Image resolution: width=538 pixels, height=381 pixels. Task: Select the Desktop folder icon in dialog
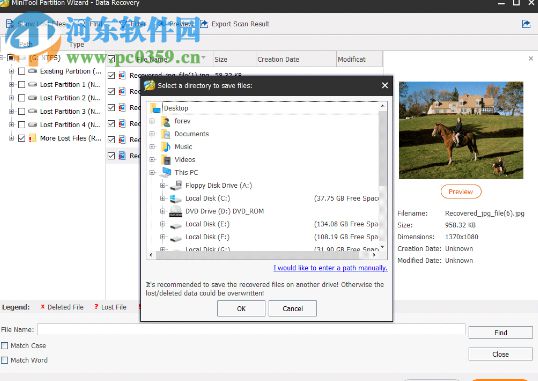click(x=155, y=108)
